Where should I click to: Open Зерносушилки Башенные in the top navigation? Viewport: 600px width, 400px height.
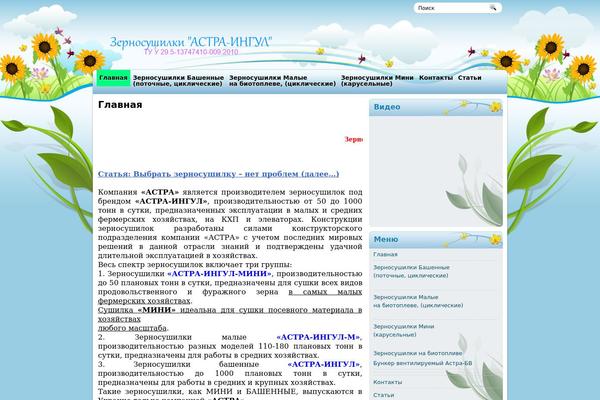click(x=178, y=80)
